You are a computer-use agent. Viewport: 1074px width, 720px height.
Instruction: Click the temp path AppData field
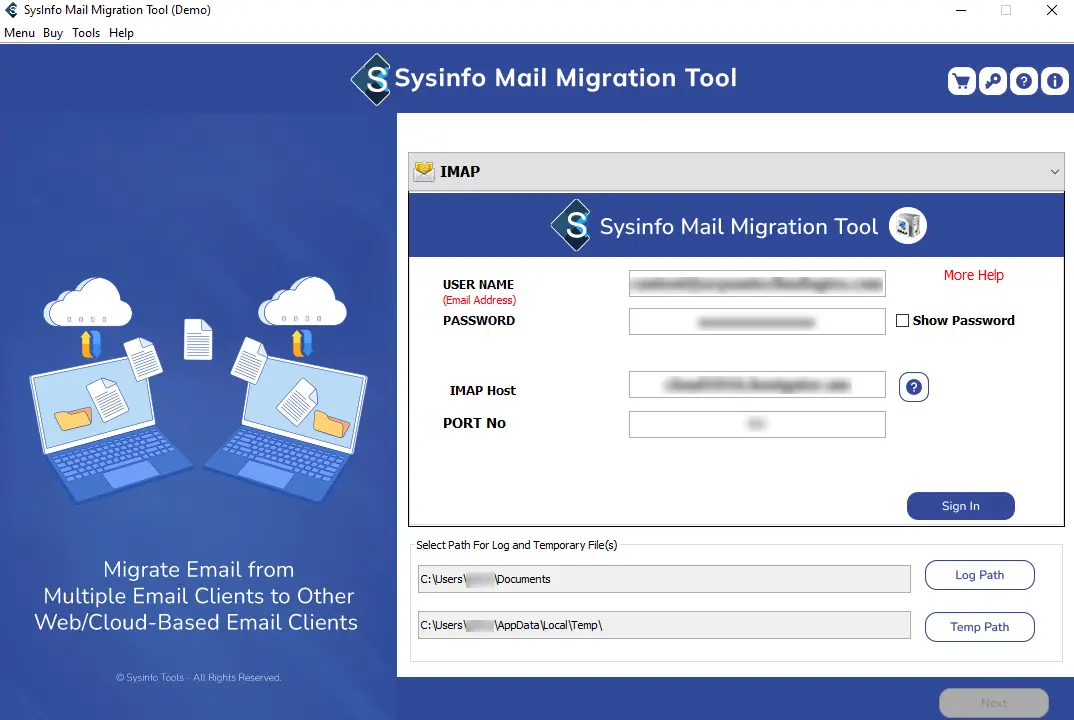coord(664,625)
